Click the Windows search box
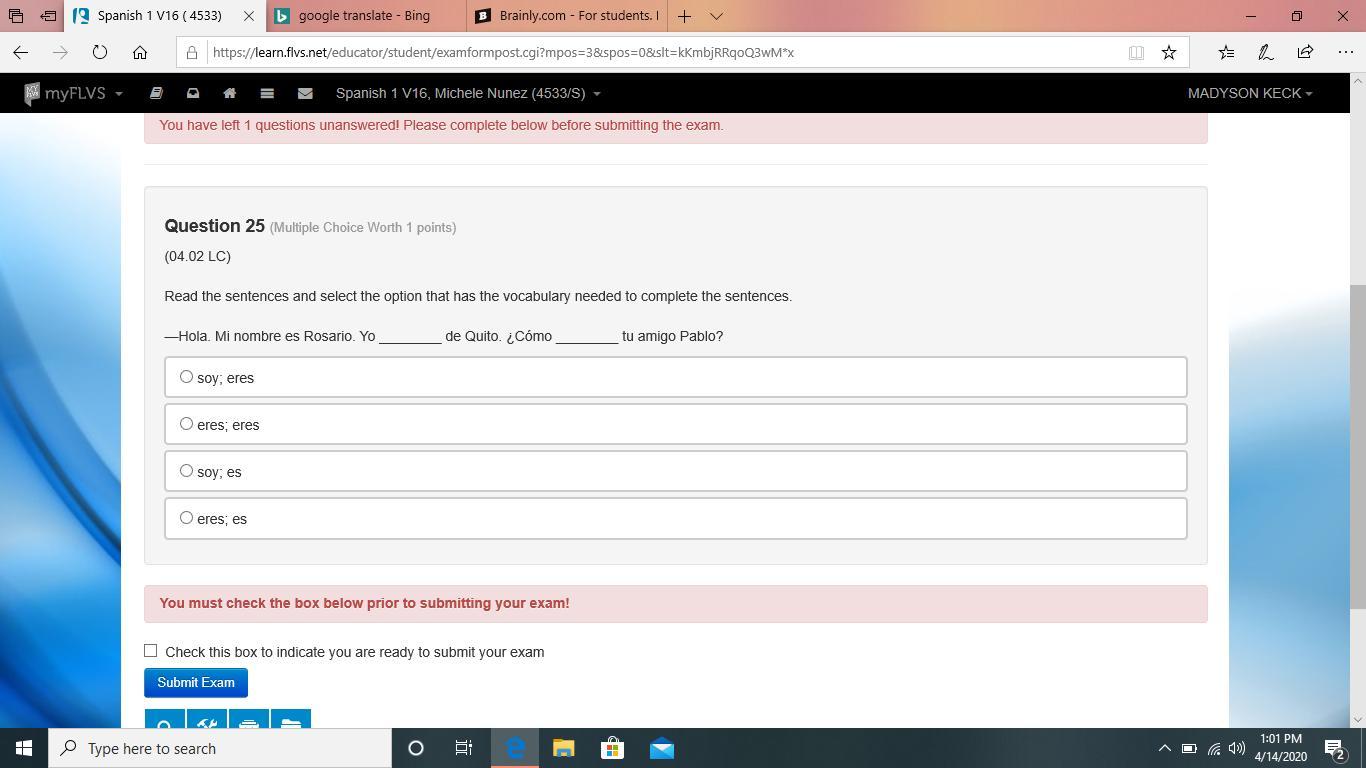Viewport: 1366px width, 768px height. [220, 748]
